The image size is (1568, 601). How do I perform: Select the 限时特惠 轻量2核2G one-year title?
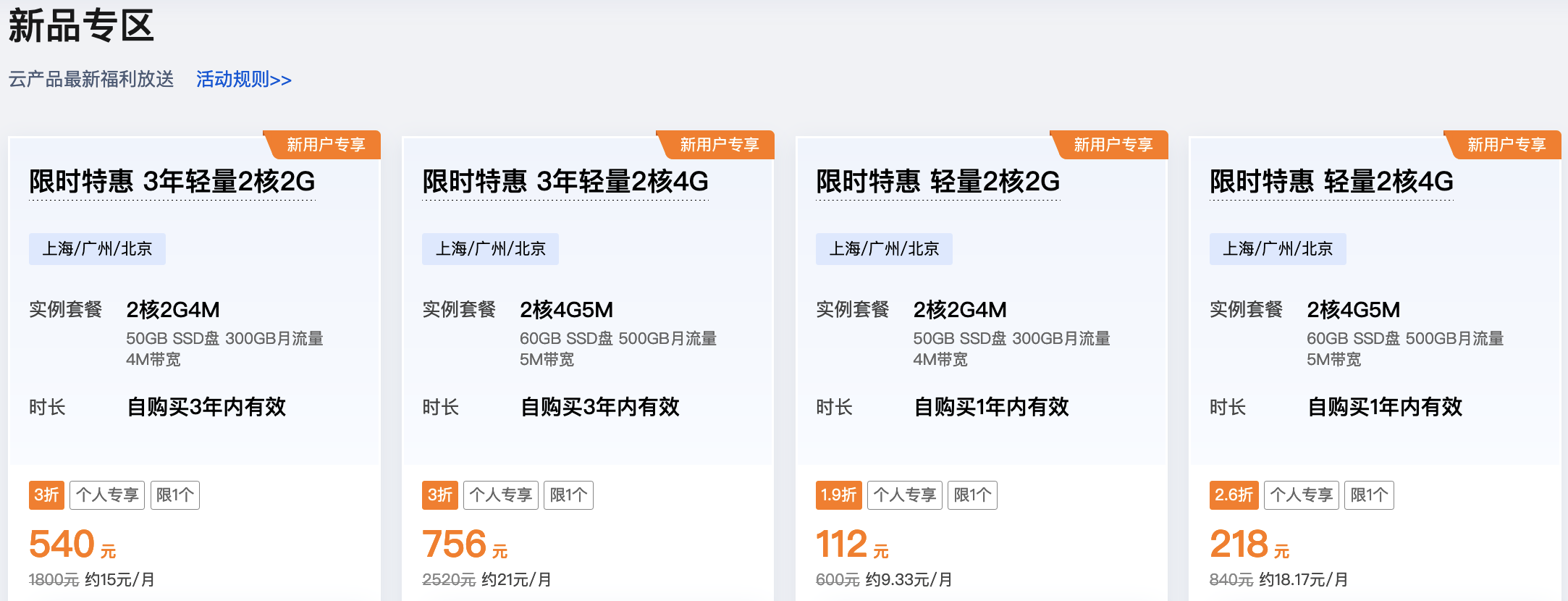pyautogui.click(x=937, y=181)
